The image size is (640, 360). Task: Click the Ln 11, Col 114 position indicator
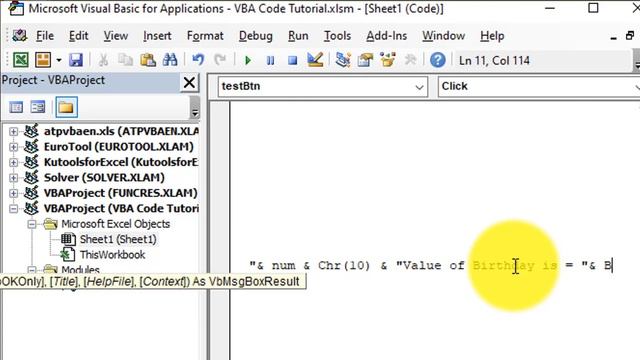click(x=494, y=60)
